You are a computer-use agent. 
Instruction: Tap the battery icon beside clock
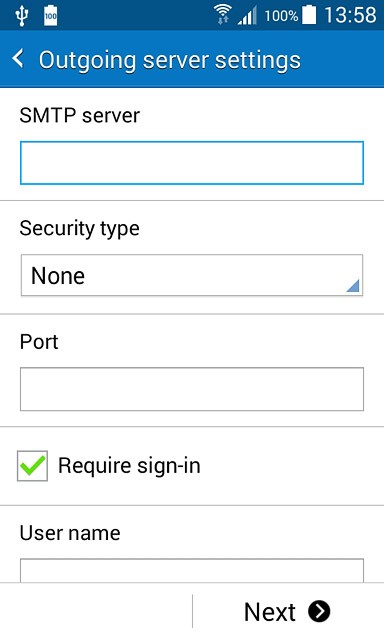click(309, 15)
